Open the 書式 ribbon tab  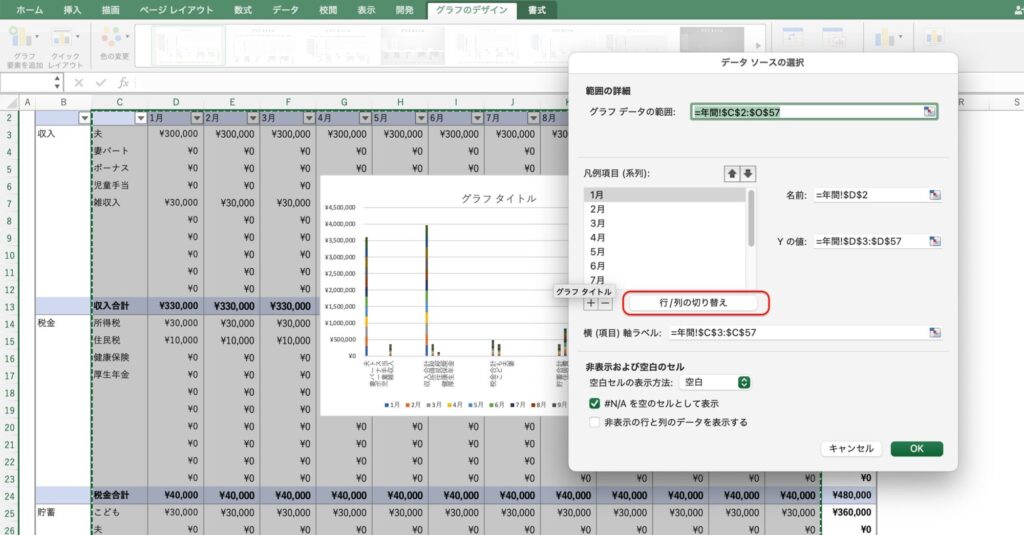[537, 10]
